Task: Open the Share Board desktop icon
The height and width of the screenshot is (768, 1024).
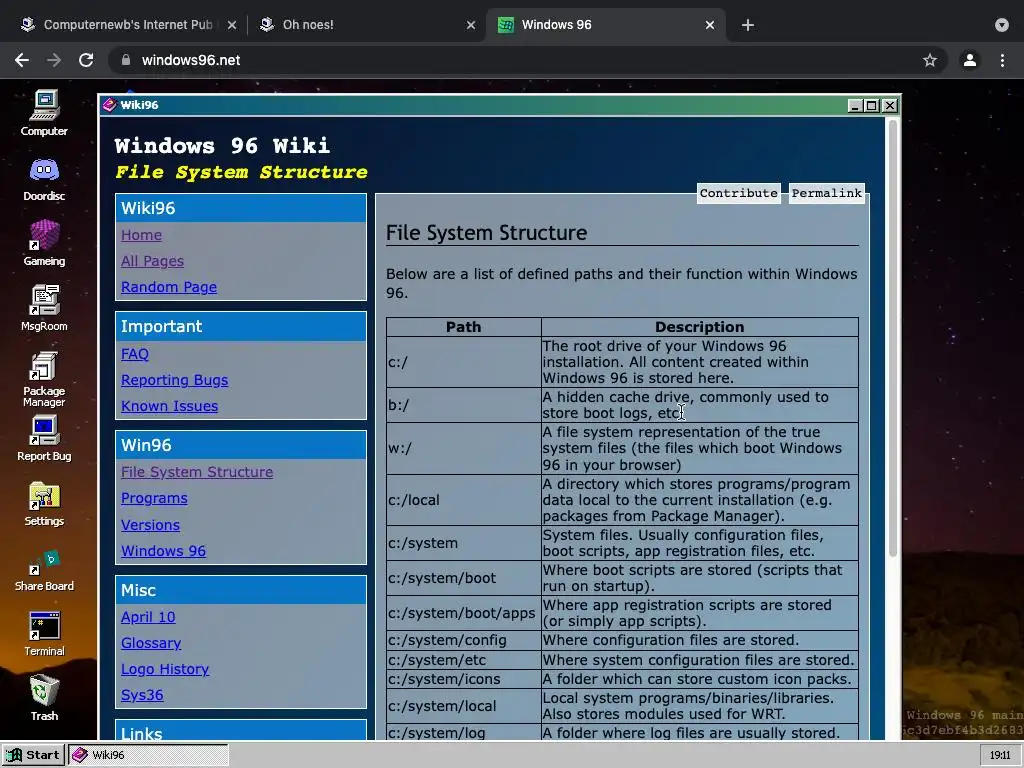Action: (44, 569)
